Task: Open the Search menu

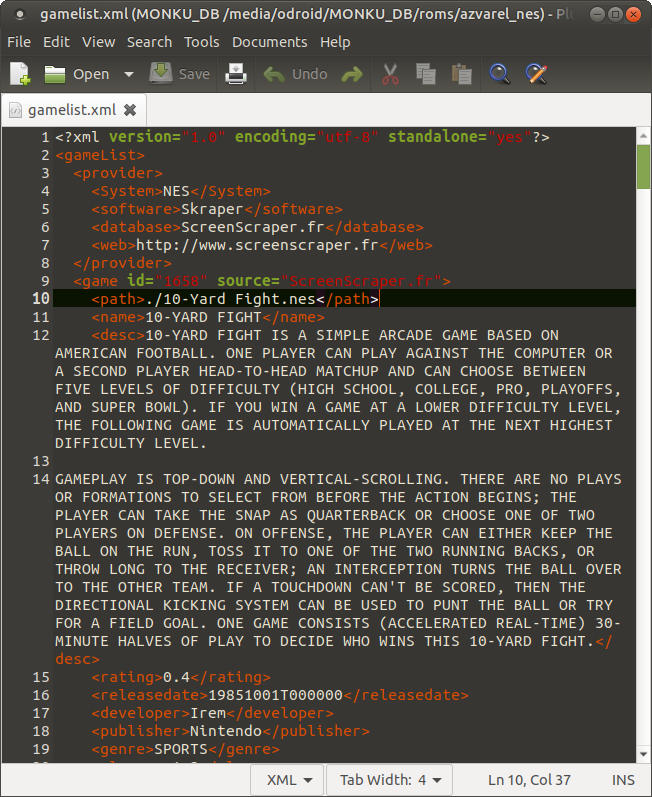Action: point(149,42)
